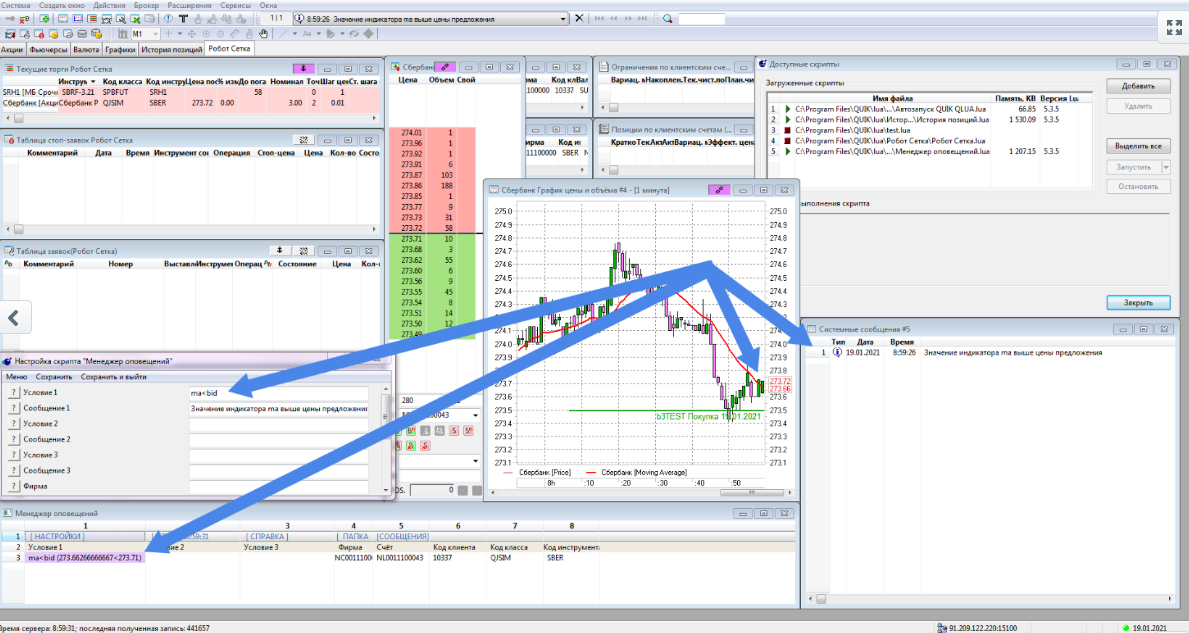Click the hand pan tool icon
Viewport: 1189px width, 633px height.
[x=263, y=33]
